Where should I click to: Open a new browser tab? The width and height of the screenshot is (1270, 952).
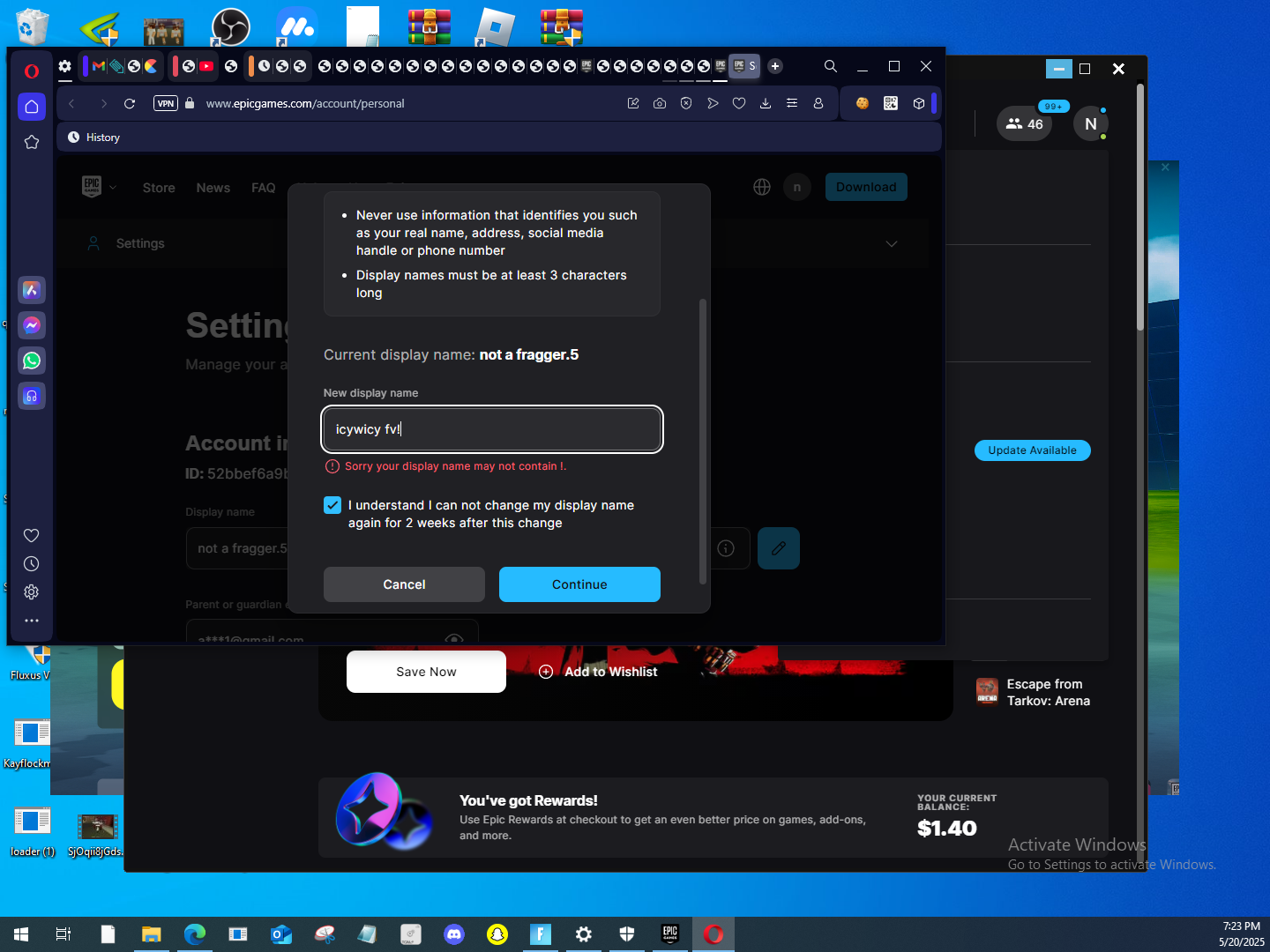[x=775, y=66]
